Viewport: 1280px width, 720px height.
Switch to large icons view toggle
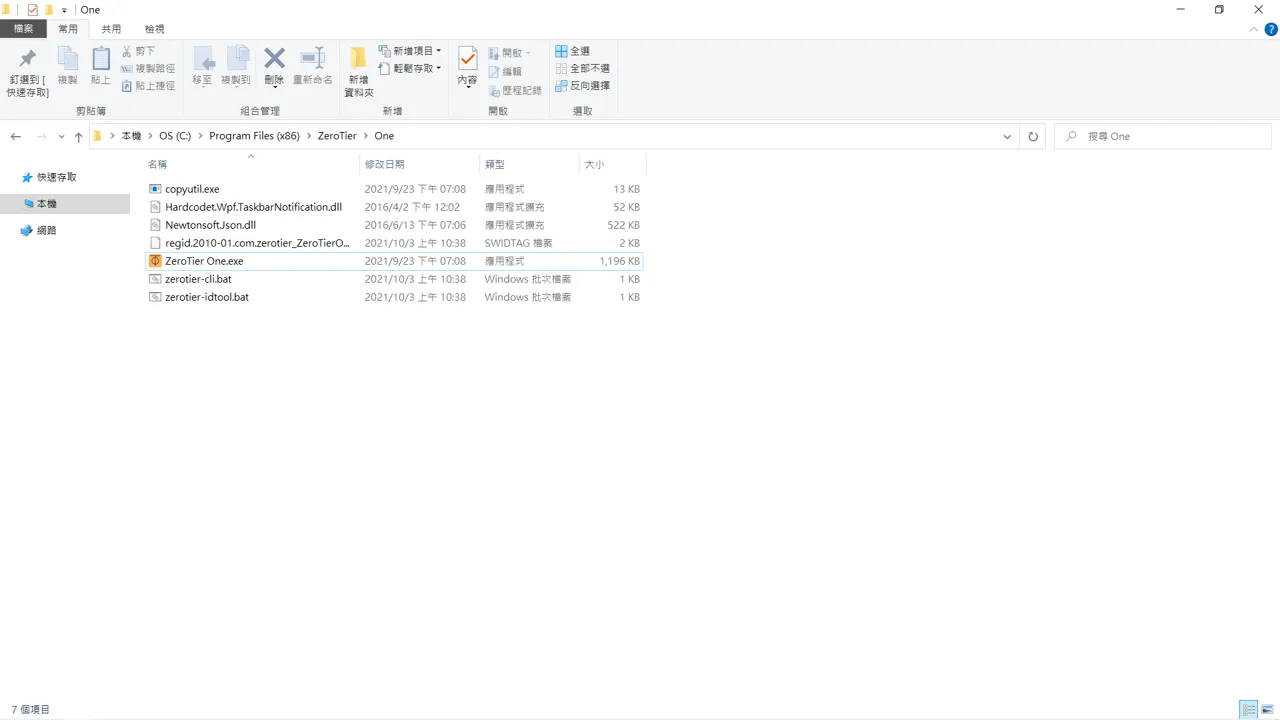[1267, 710]
